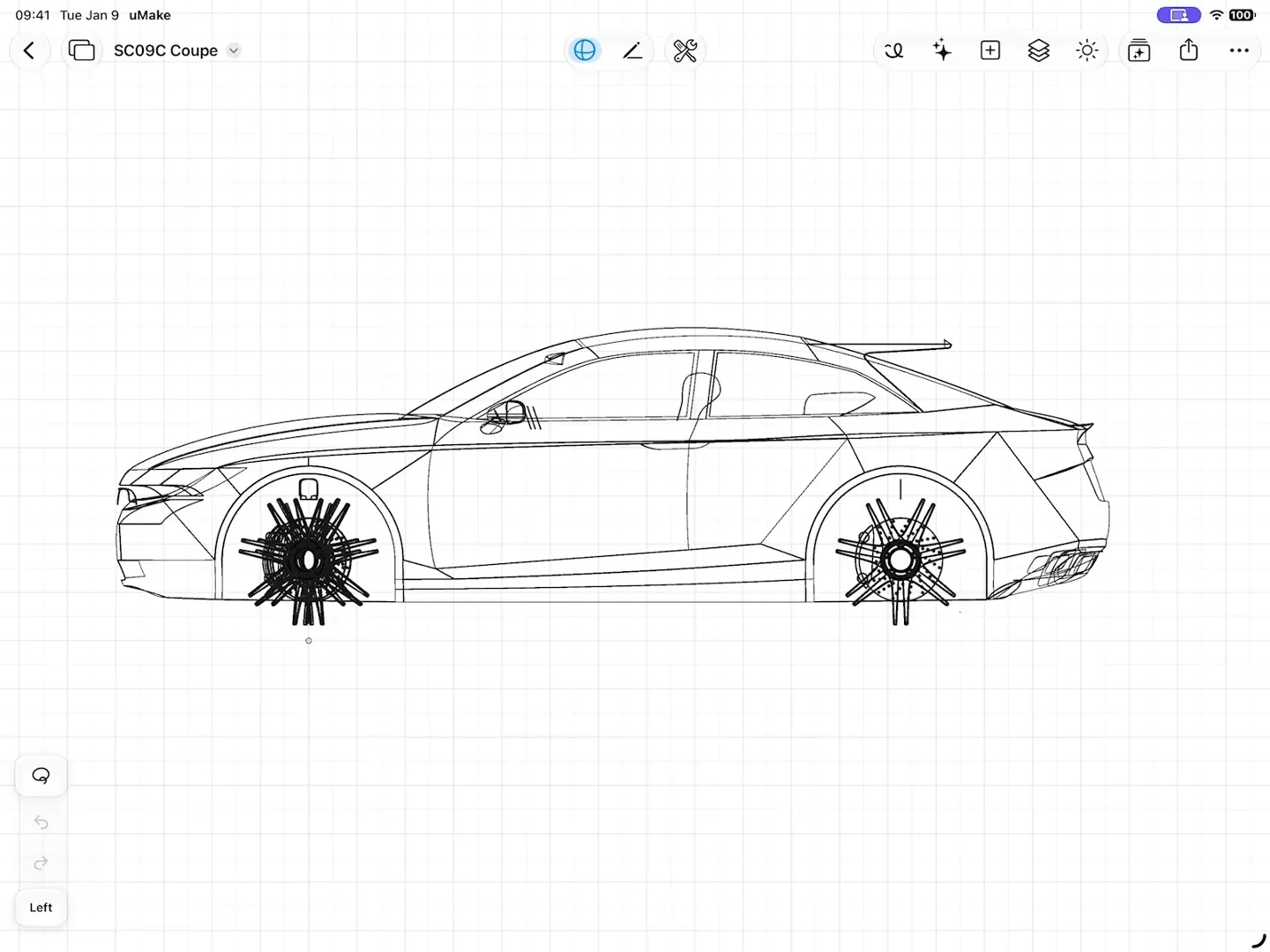Tap the Left view button
The height and width of the screenshot is (952, 1270).
41,907
